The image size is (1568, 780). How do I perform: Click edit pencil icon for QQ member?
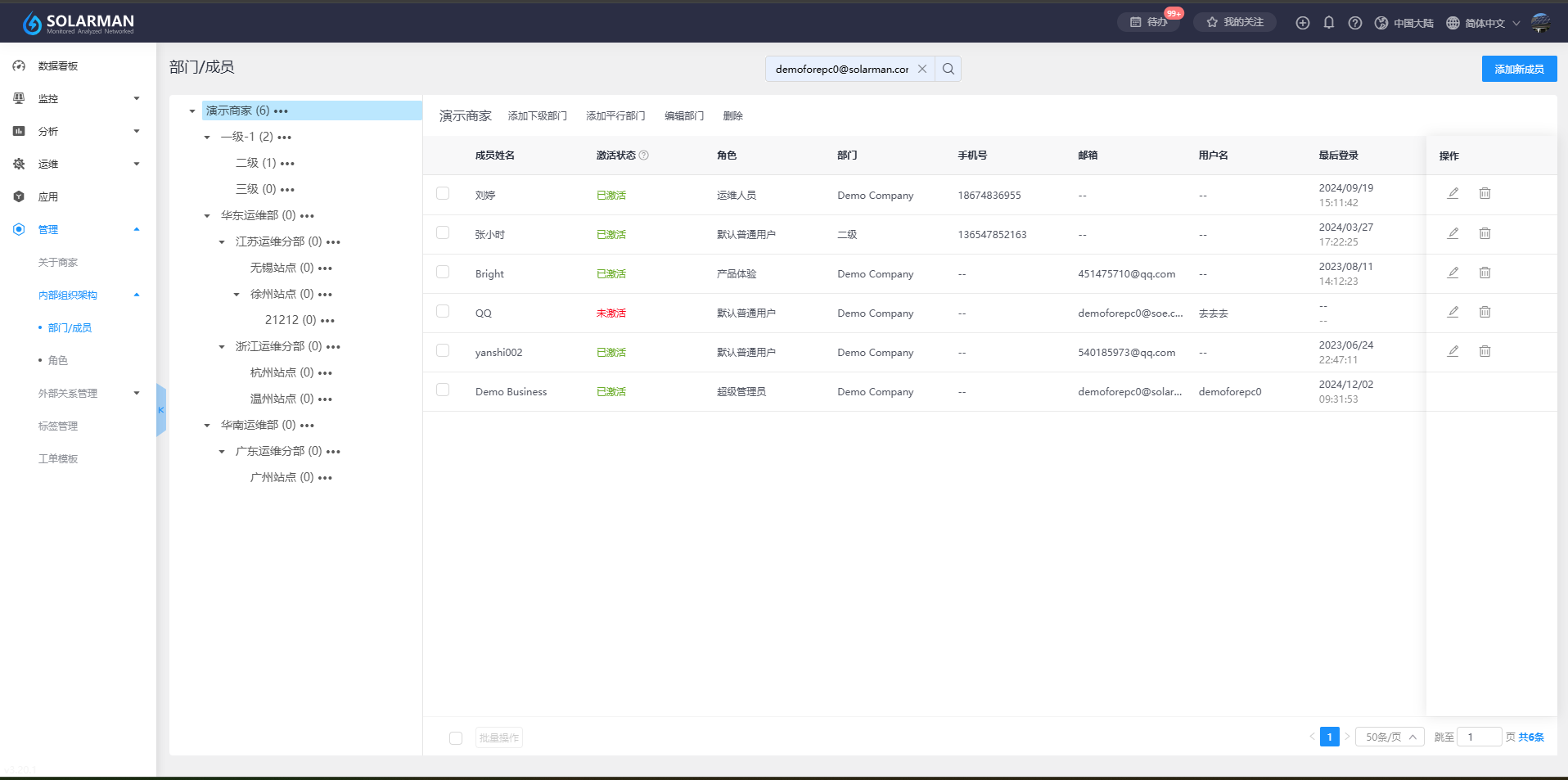pyautogui.click(x=1453, y=312)
